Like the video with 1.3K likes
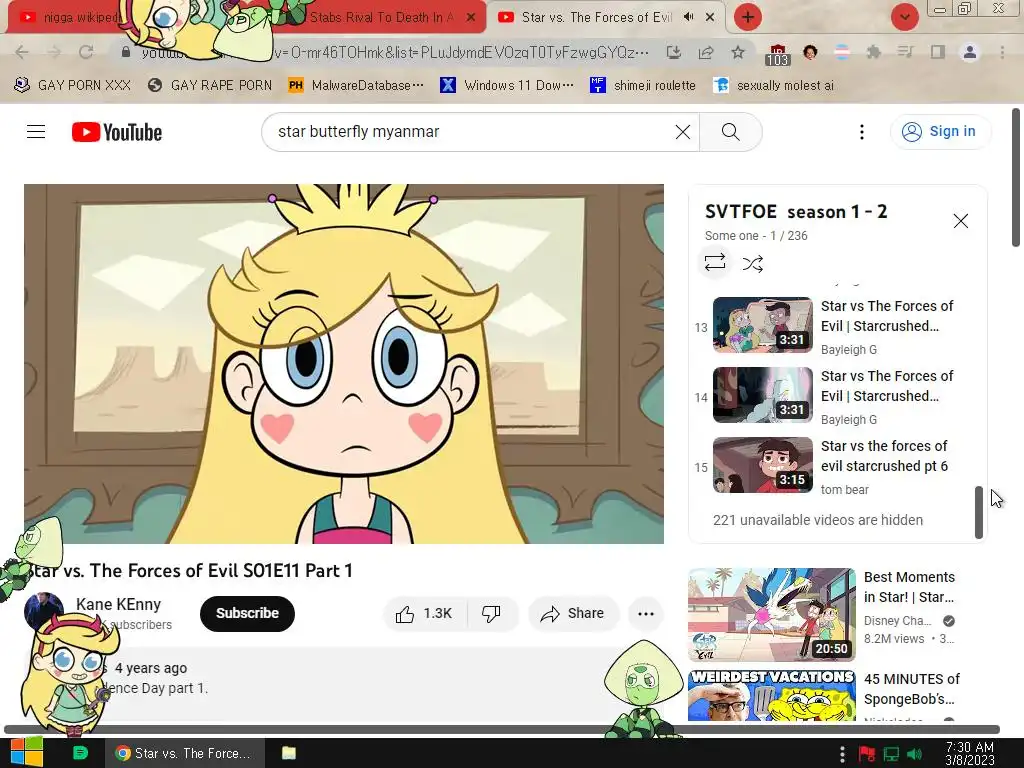This screenshot has height=768, width=1024. [x=424, y=613]
